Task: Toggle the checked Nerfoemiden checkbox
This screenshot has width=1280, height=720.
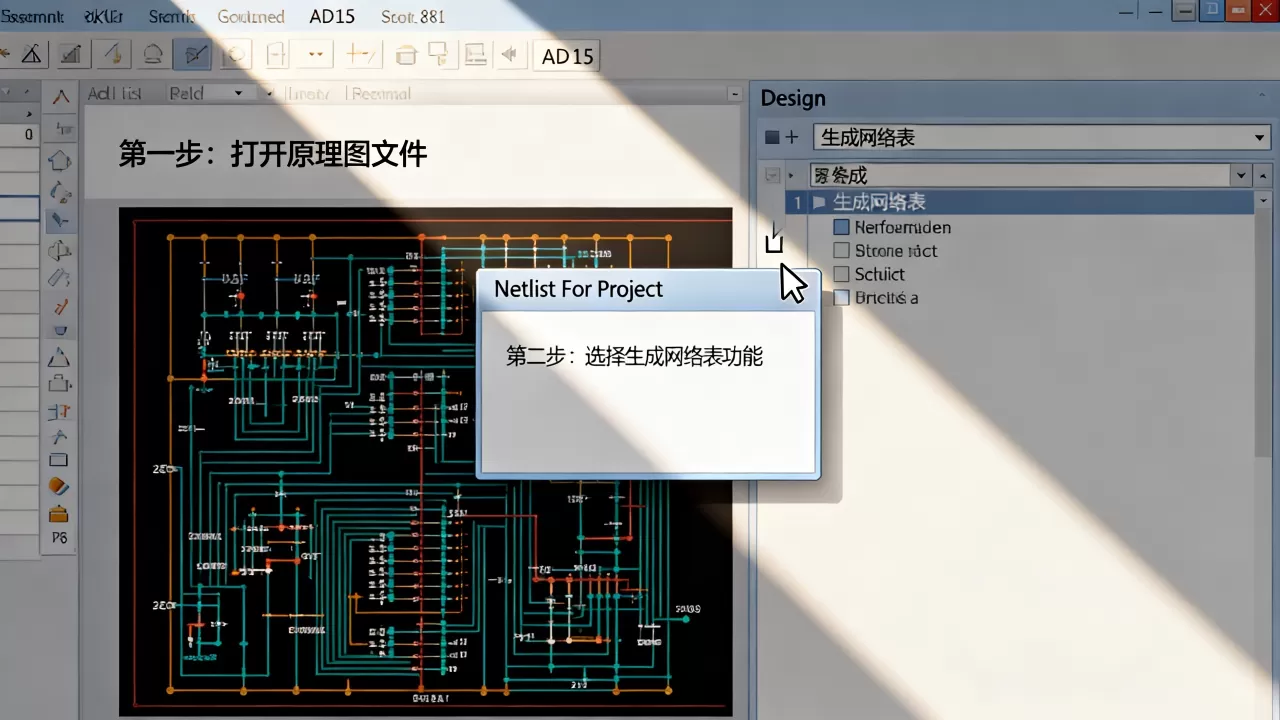Action: pos(841,227)
